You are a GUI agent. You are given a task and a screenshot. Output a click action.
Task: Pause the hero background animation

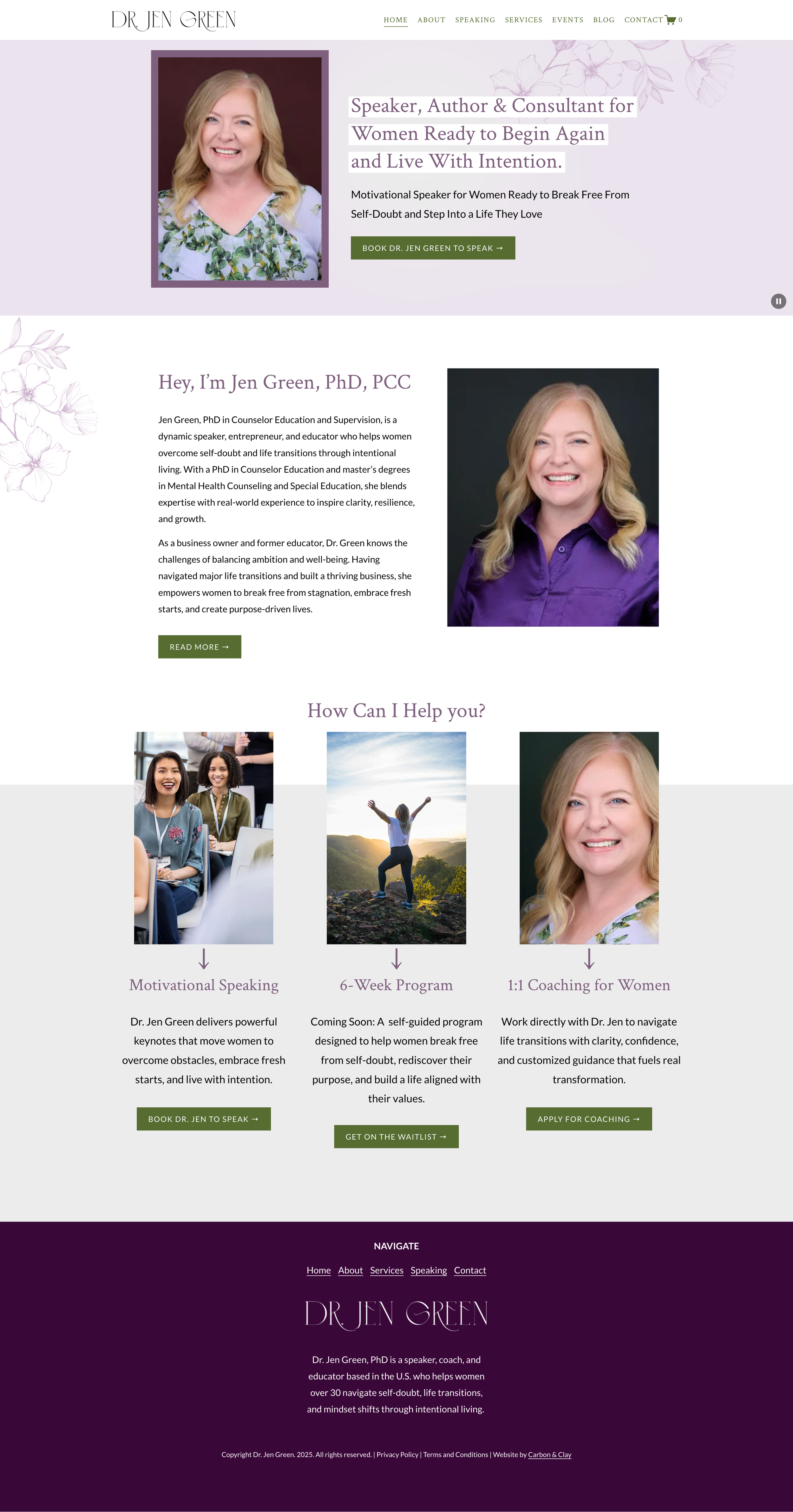[x=778, y=301]
